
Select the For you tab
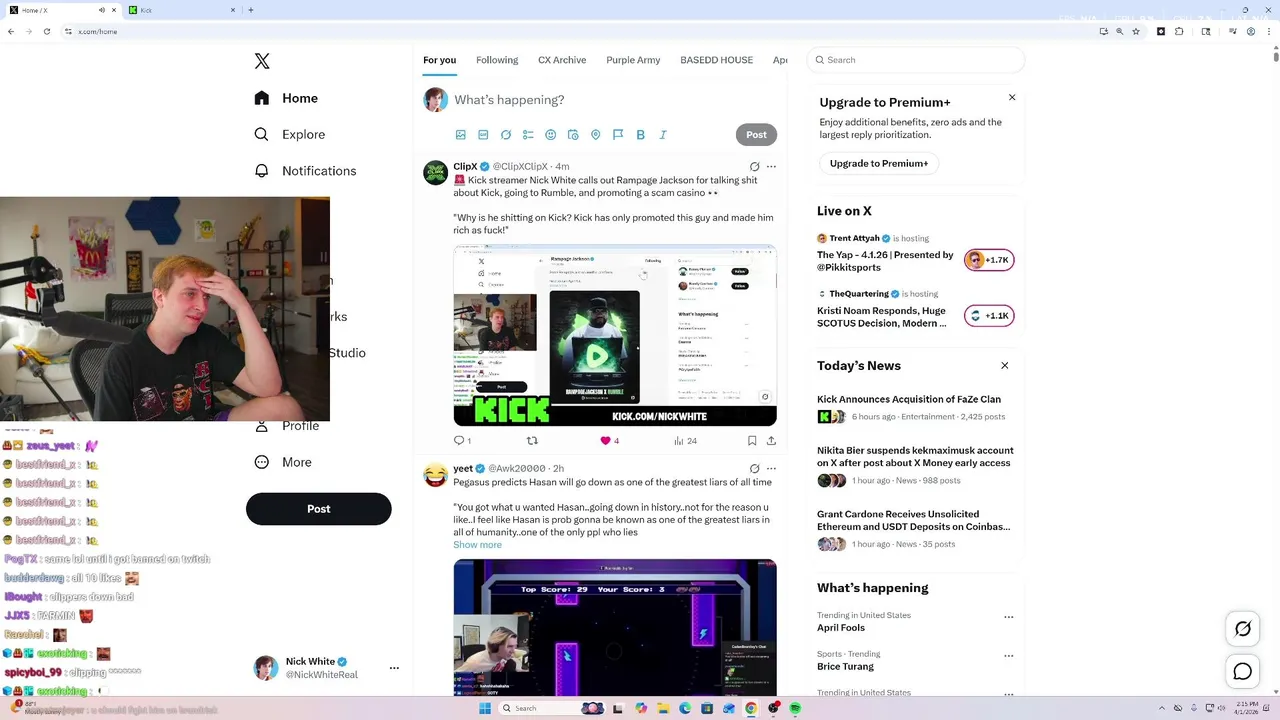tap(439, 60)
